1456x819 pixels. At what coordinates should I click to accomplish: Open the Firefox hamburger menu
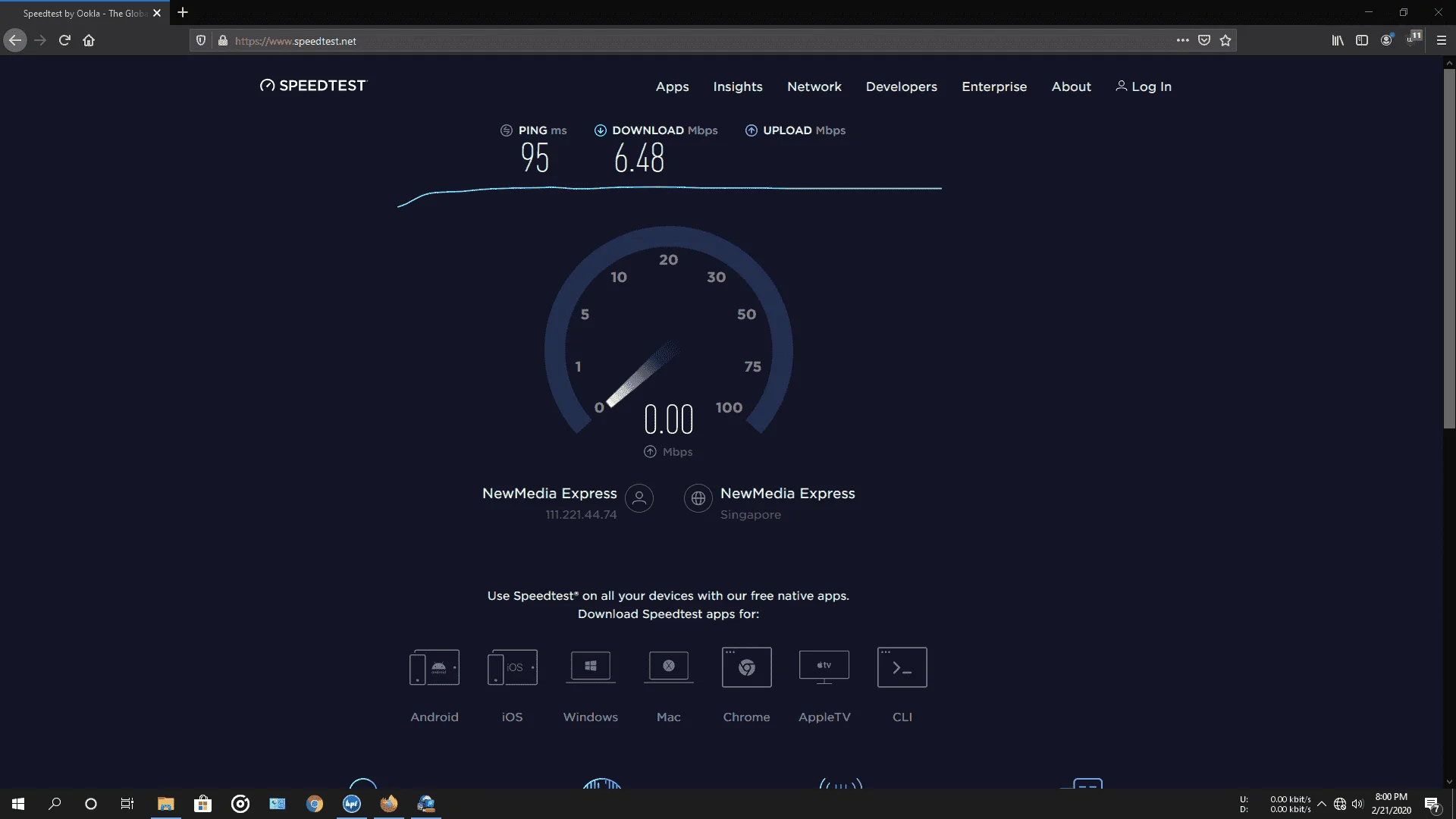[1442, 40]
